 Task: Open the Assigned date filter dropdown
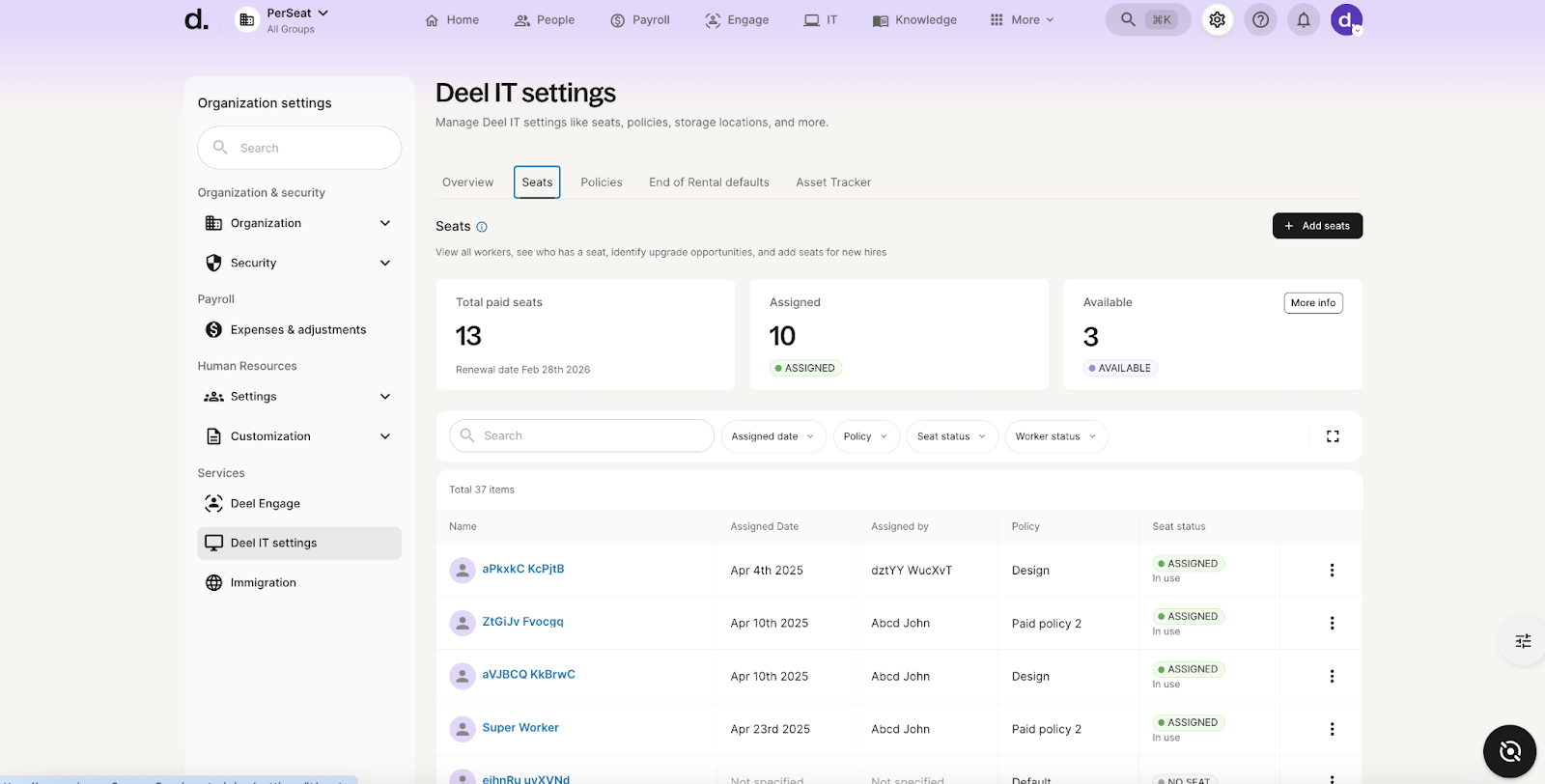[x=773, y=436]
